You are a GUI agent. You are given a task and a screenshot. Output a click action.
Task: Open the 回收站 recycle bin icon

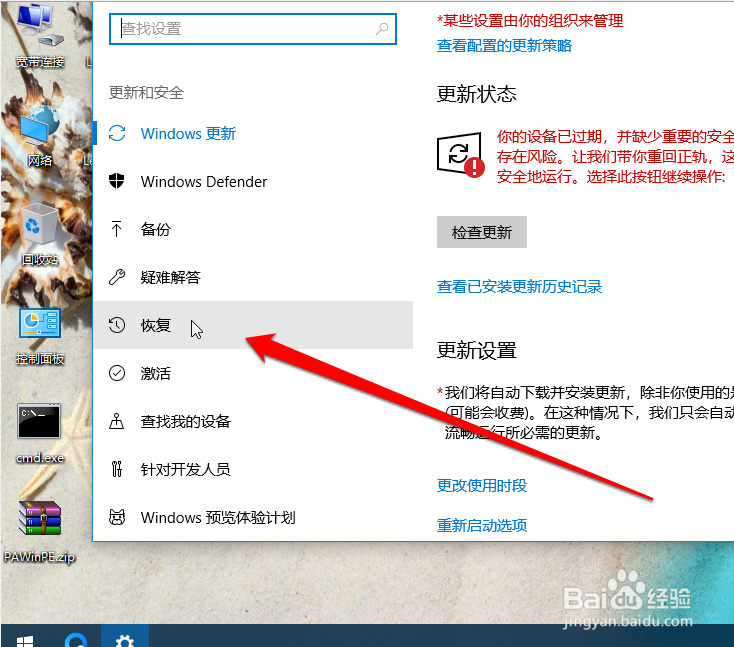coord(40,234)
